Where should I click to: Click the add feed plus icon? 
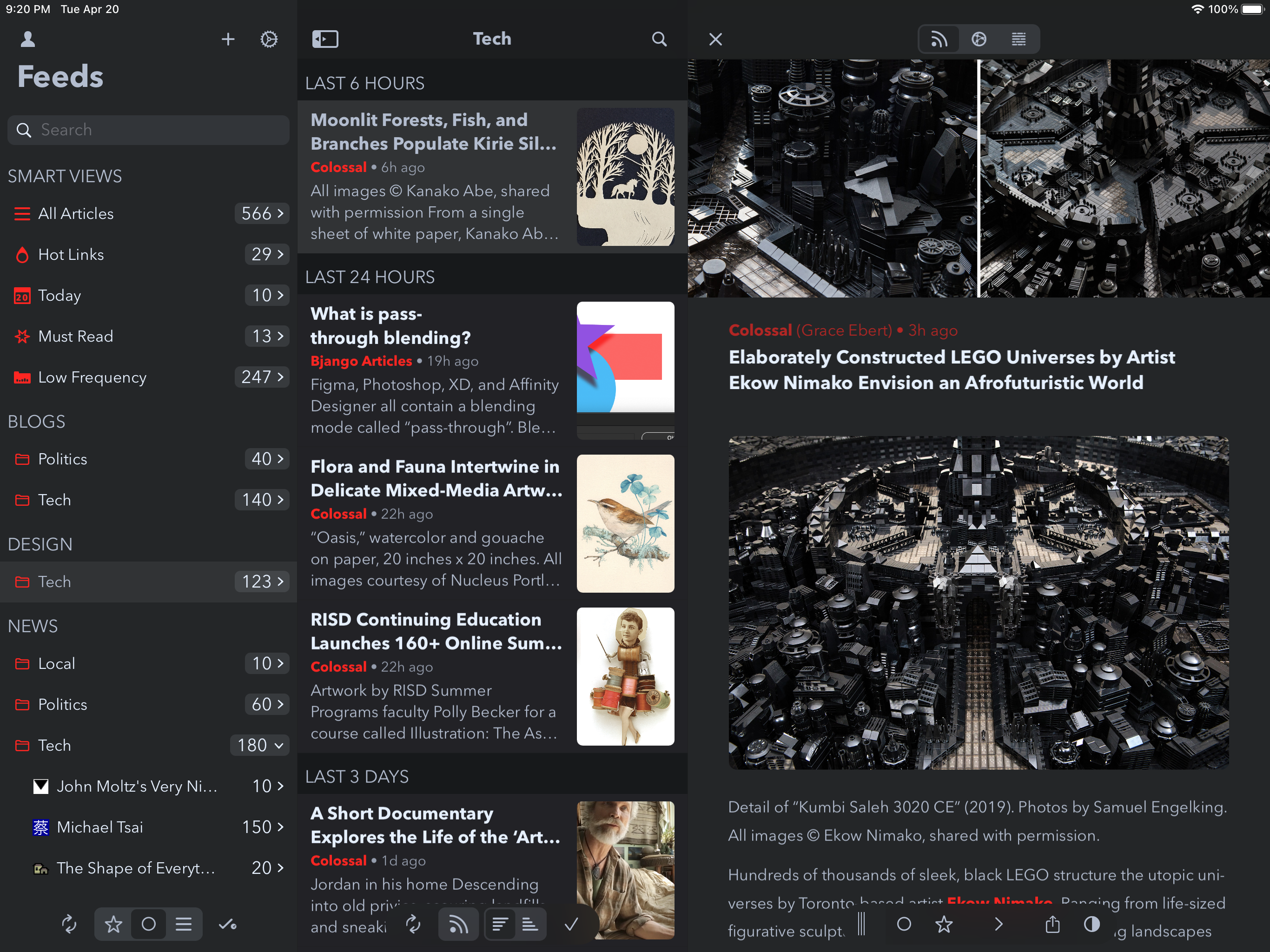(x=228, y=39)
